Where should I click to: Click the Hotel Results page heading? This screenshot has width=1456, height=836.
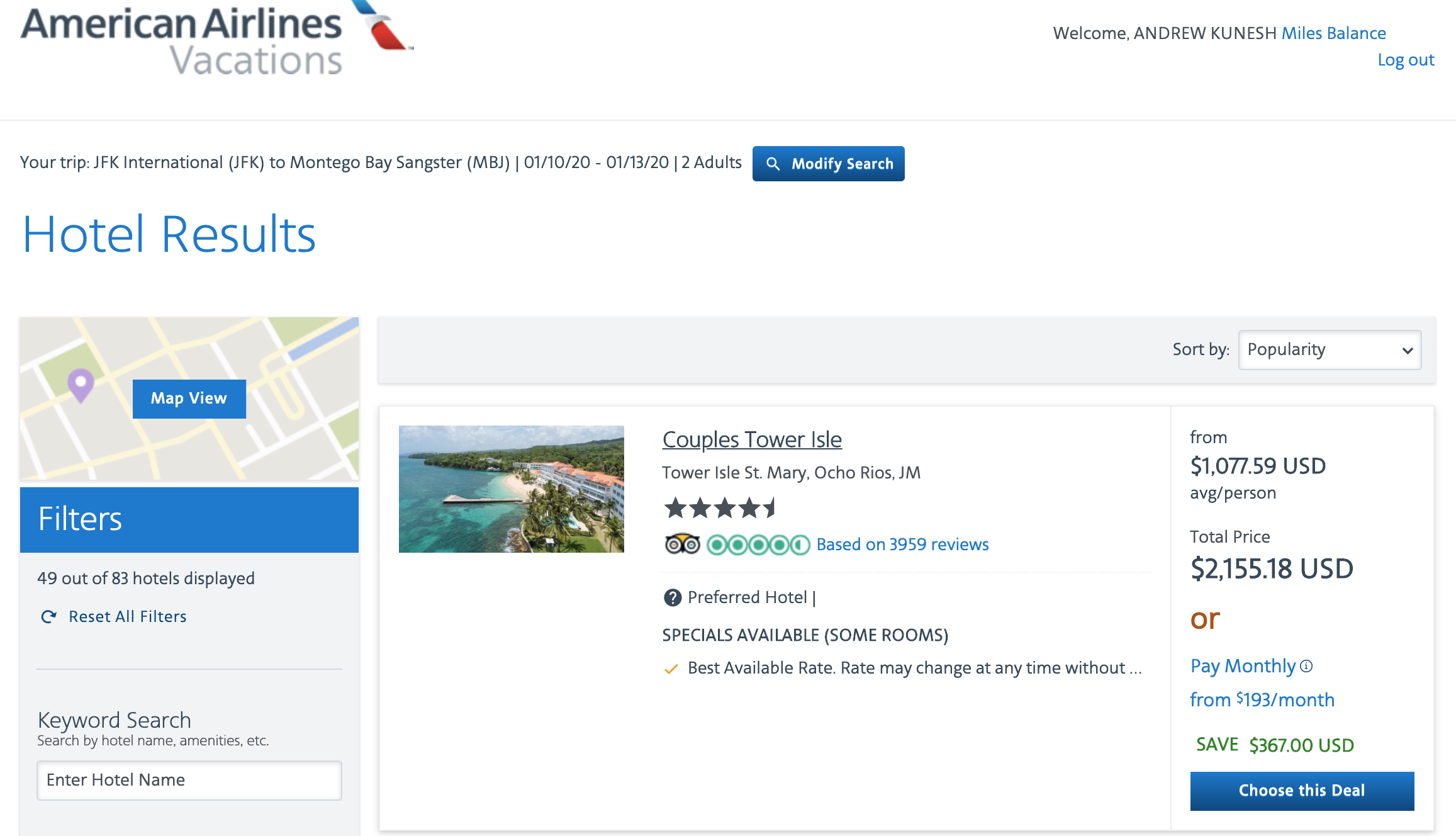coord(169,235)
